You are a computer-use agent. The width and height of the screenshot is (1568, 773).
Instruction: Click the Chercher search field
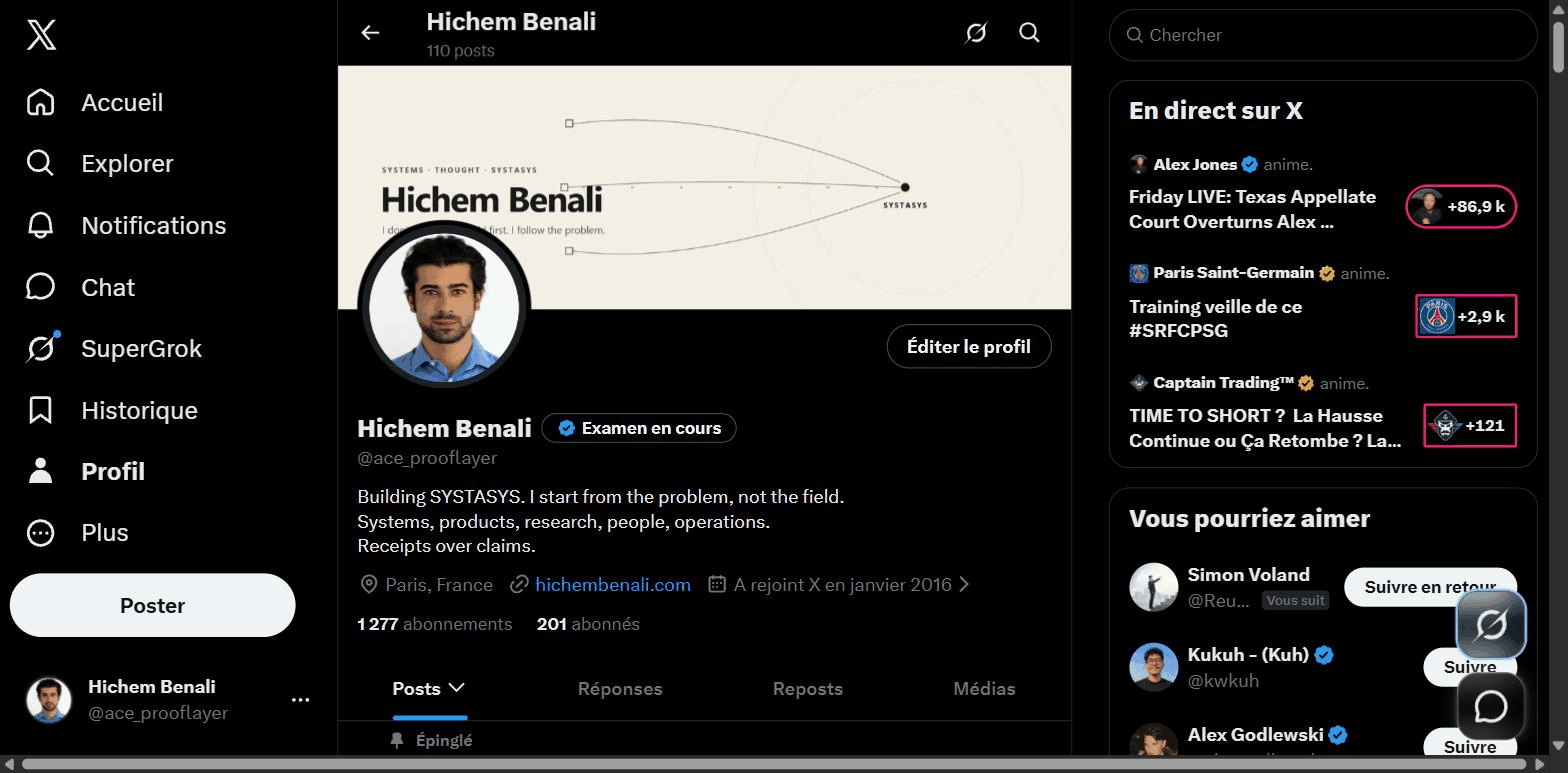1322,35
